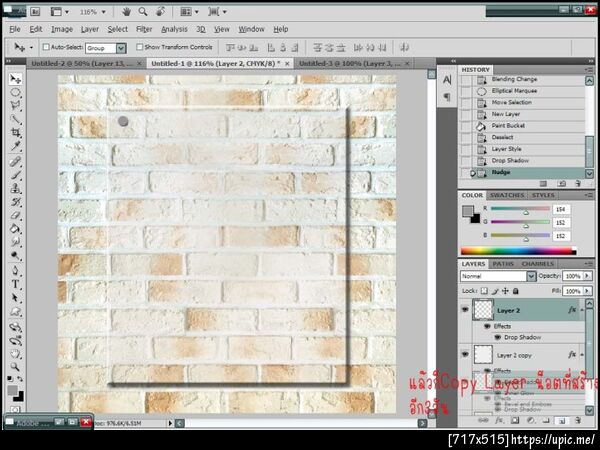The height and width of the screenshot is (450, 600).
Task: Enable Show Transform Controls checkbox
Action: tap(140, 47)
